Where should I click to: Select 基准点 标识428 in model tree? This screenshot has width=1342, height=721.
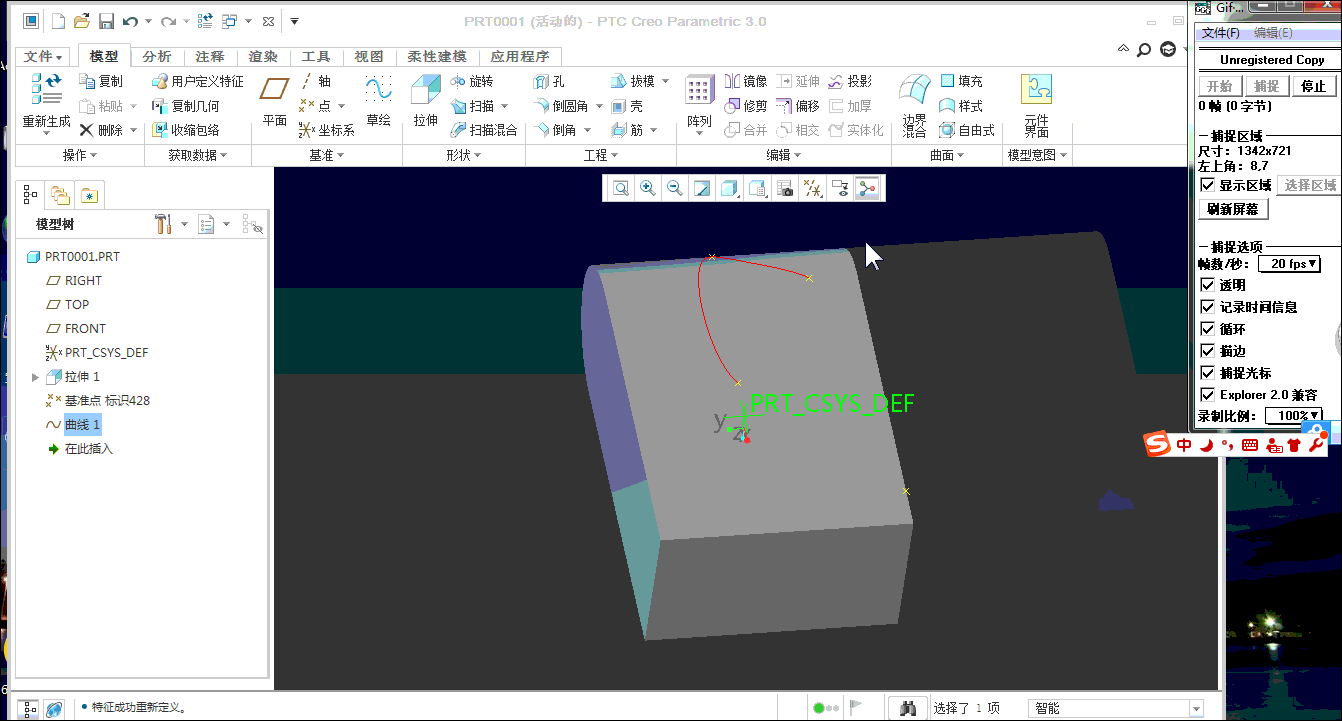coord(98,401)
